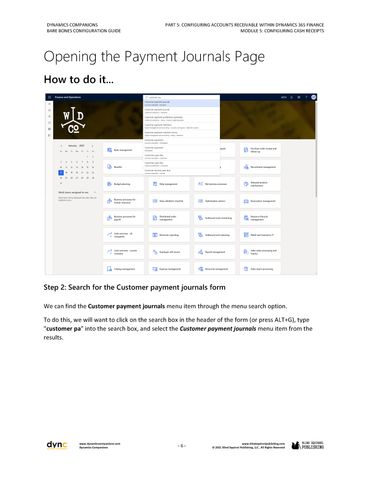Screen dimensions: 371x480
Task: Open Payroll management tile
Action: [x=215, y=252]
